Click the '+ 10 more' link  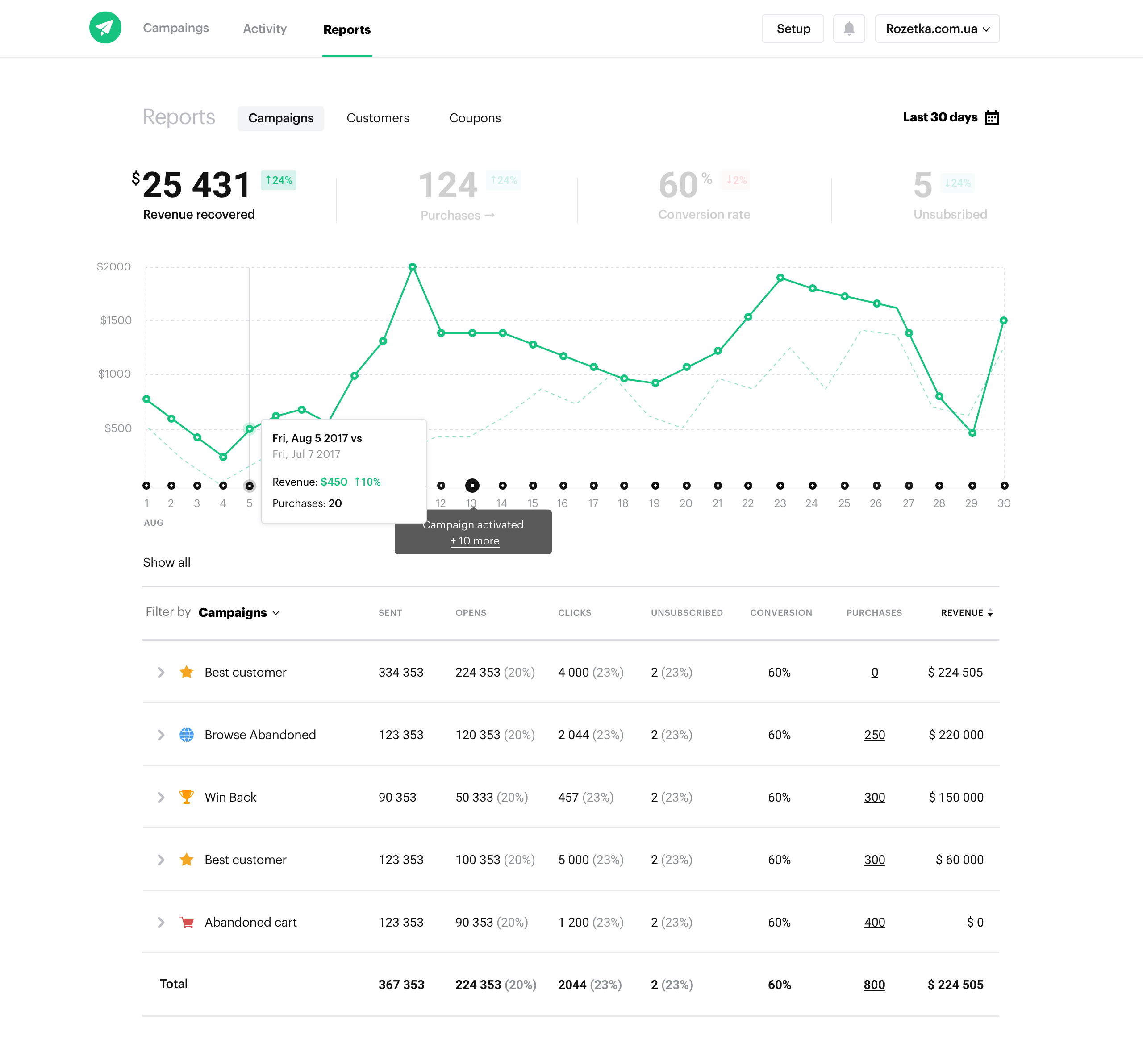[x=474, y=541]
